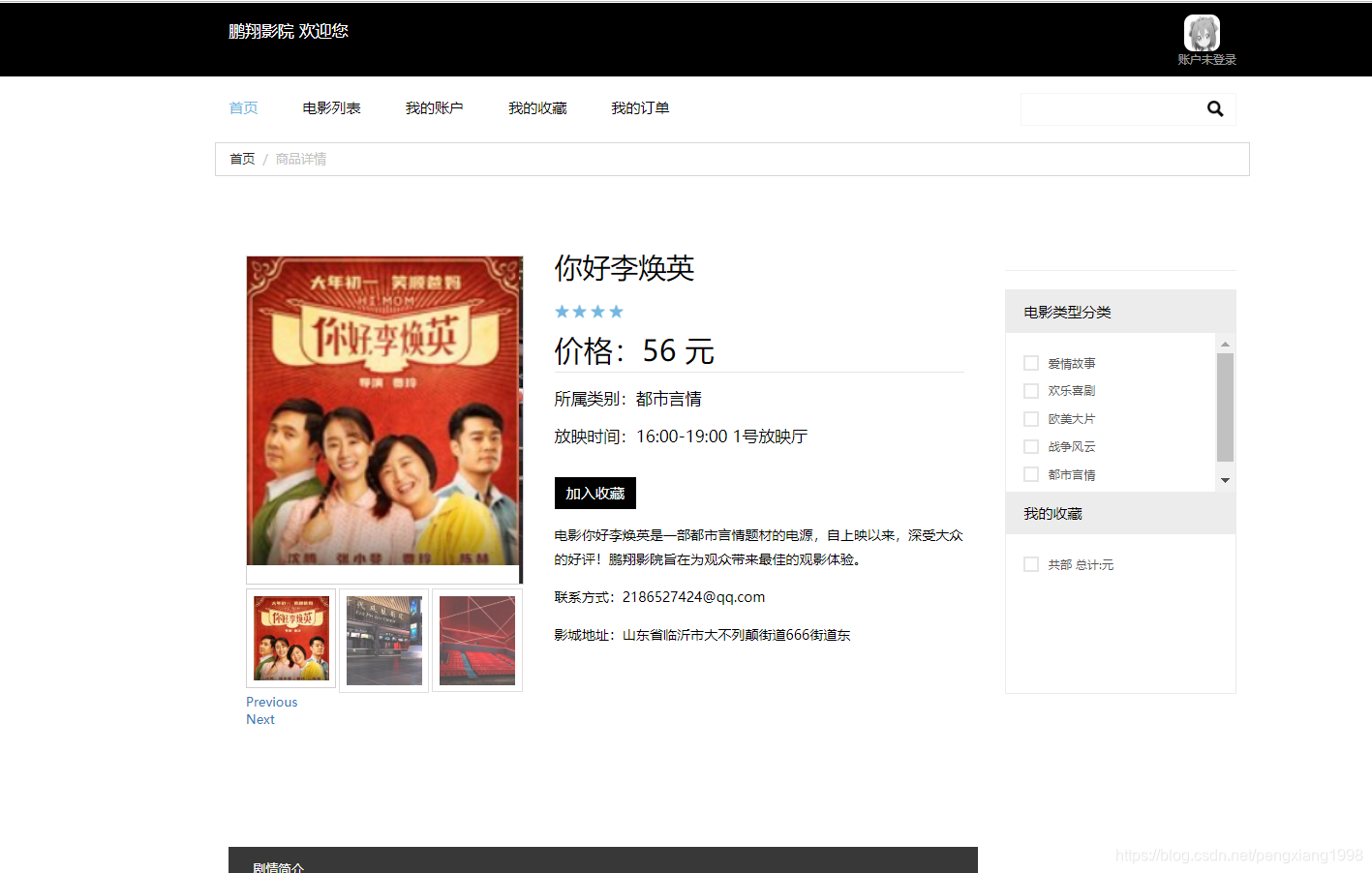Viewport: 1372px width, 873px height.
Task: Select the red theater seats thumbnail
Action: pos(477,641)
